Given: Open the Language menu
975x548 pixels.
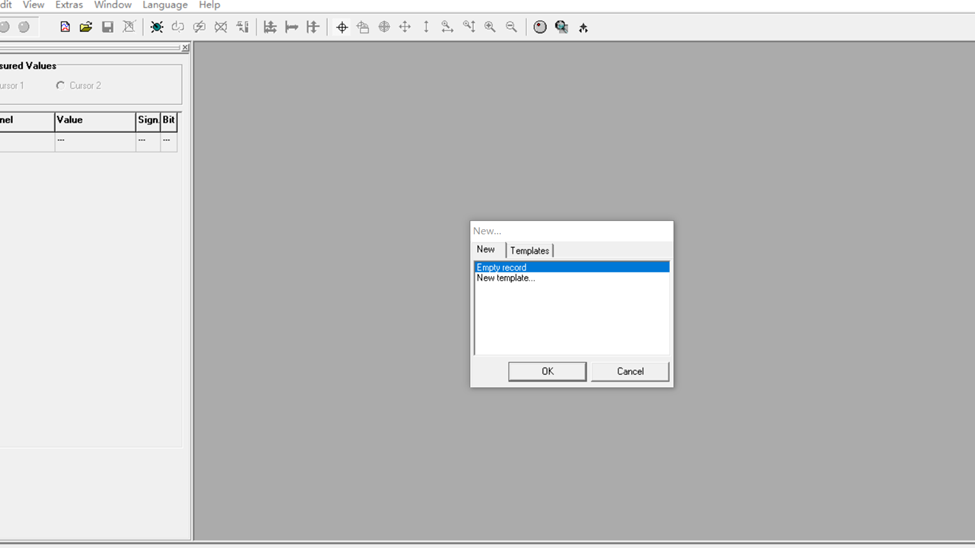Looking at the screenshot, I should click(165, 5).
